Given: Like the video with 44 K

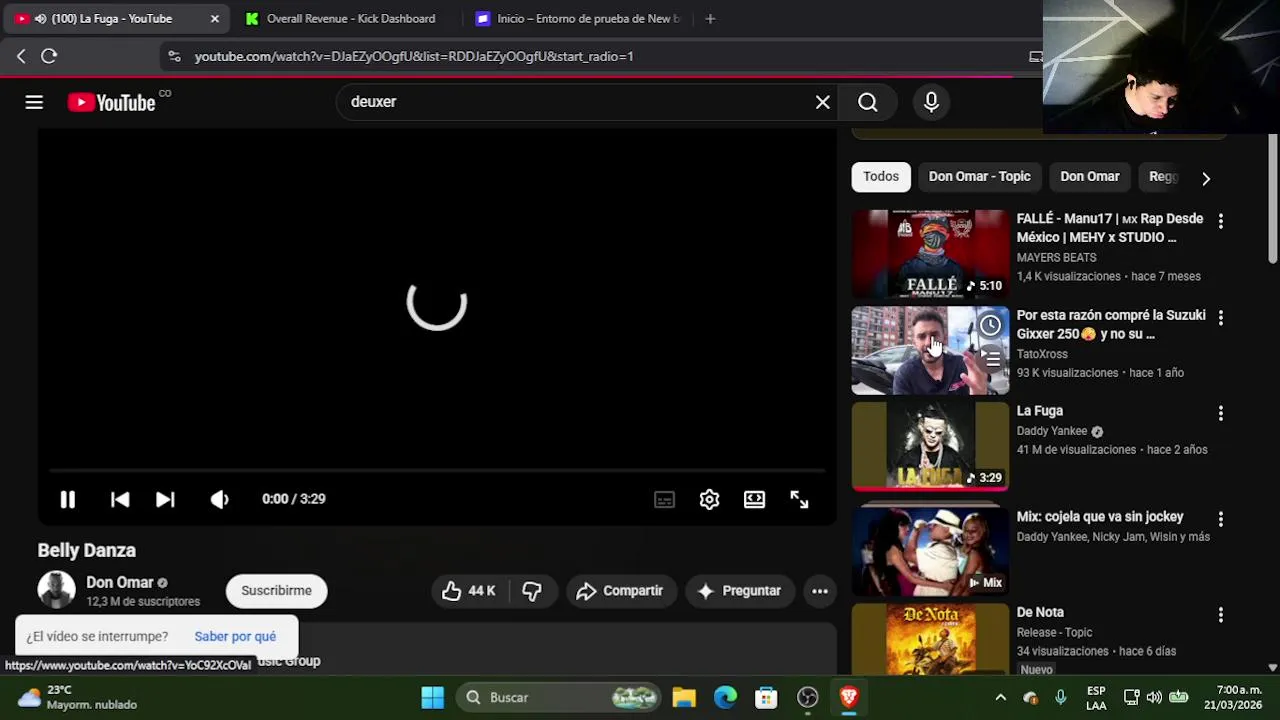Looking at the screenshot, I should coord(469,591).
